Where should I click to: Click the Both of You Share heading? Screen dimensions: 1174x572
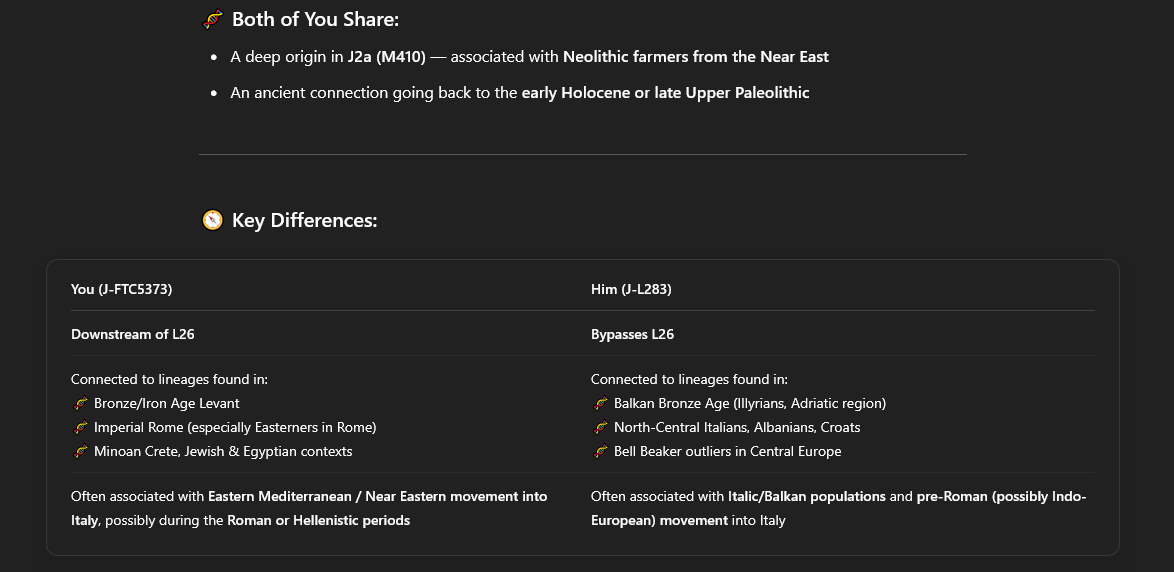(x=315, y=19)
